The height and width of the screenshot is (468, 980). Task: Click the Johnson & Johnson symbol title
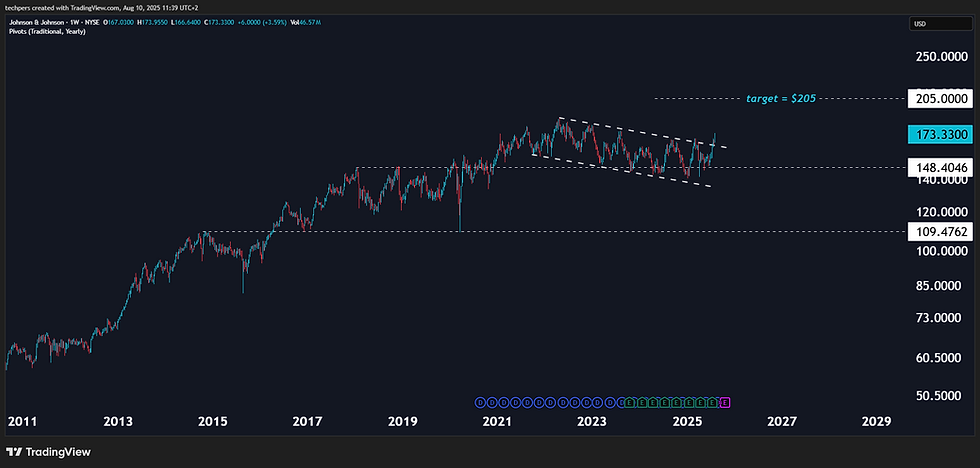tap(54, 22)
